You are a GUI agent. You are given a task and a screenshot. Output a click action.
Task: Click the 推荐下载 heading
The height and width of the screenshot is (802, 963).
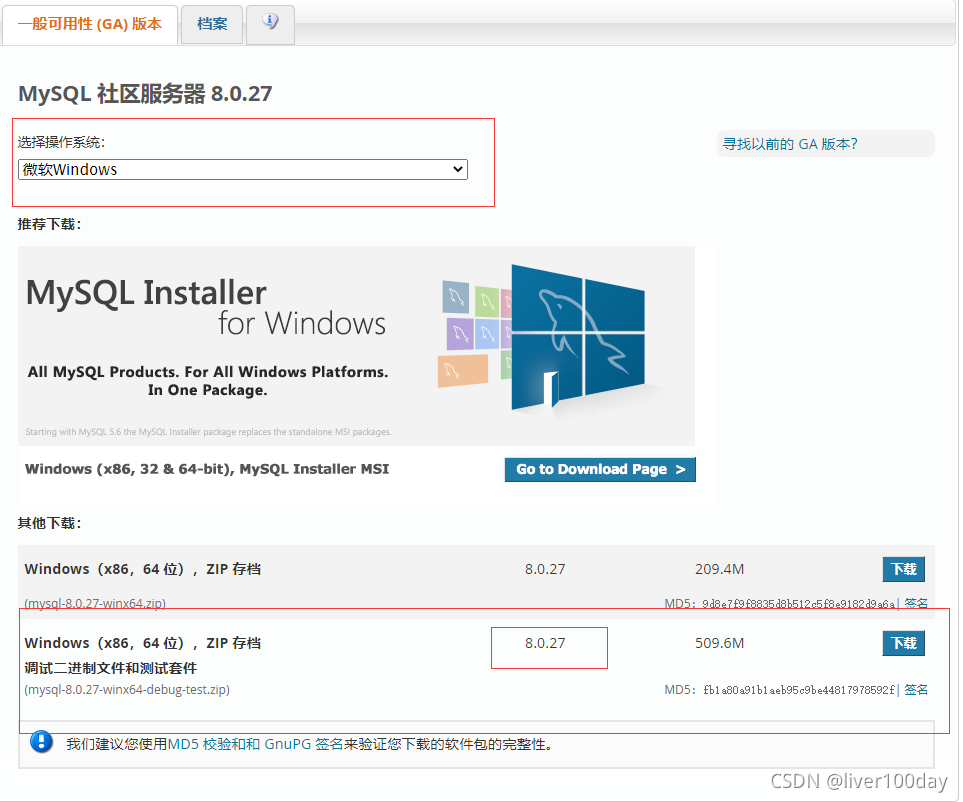pyautogui.click(x=49, y=224)
